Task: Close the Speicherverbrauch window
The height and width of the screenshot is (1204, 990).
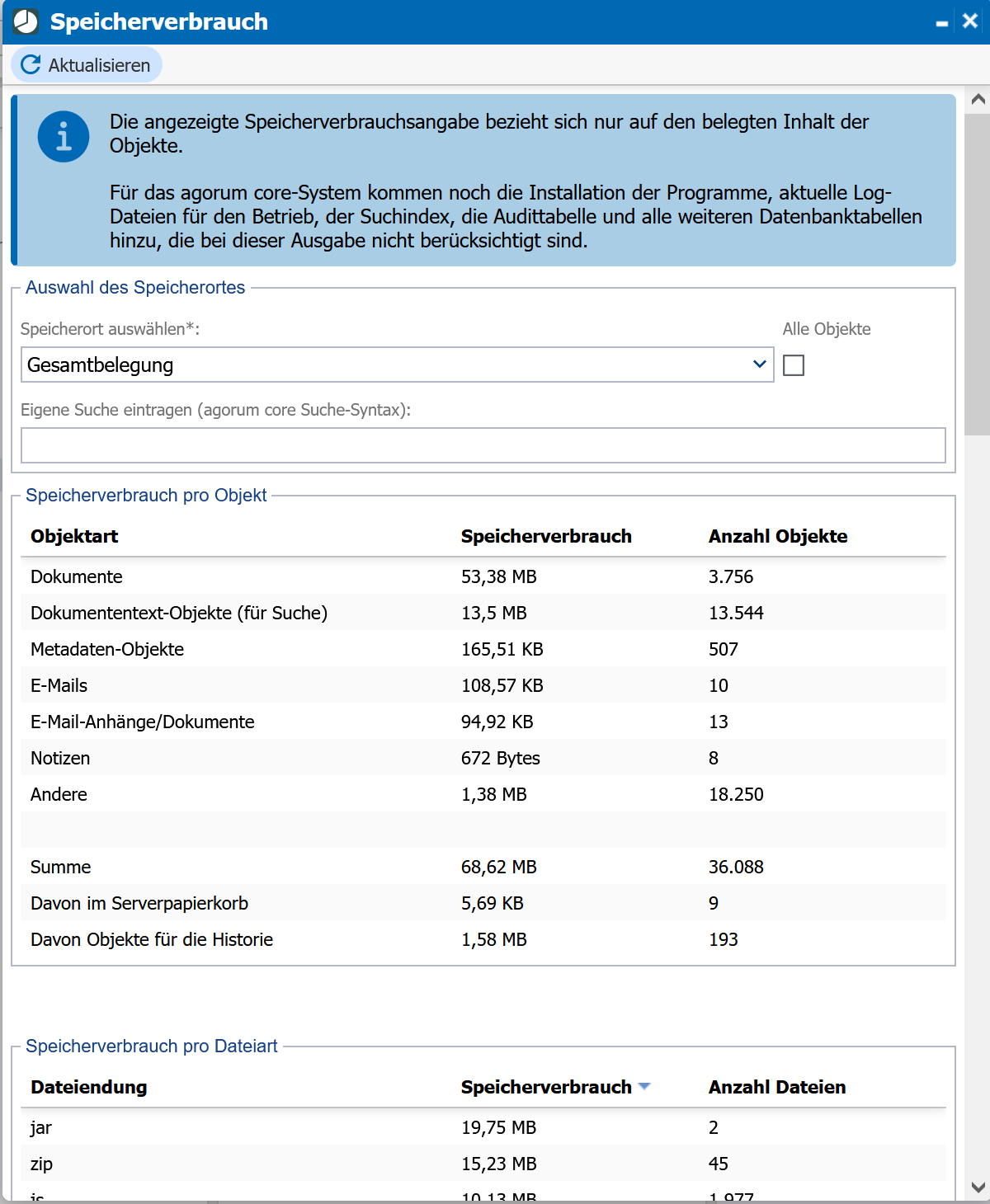Action: [x=970, y=21]
